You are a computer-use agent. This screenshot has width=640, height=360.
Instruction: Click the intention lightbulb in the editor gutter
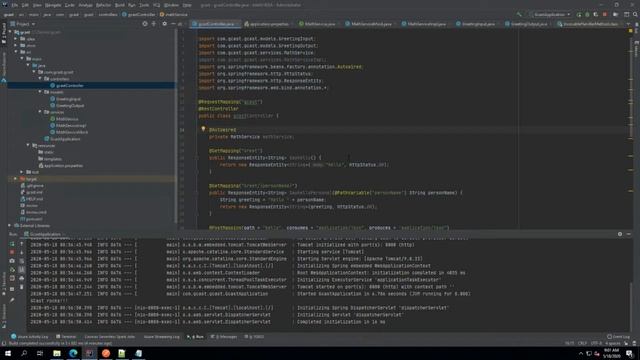[x=203, y=129]
